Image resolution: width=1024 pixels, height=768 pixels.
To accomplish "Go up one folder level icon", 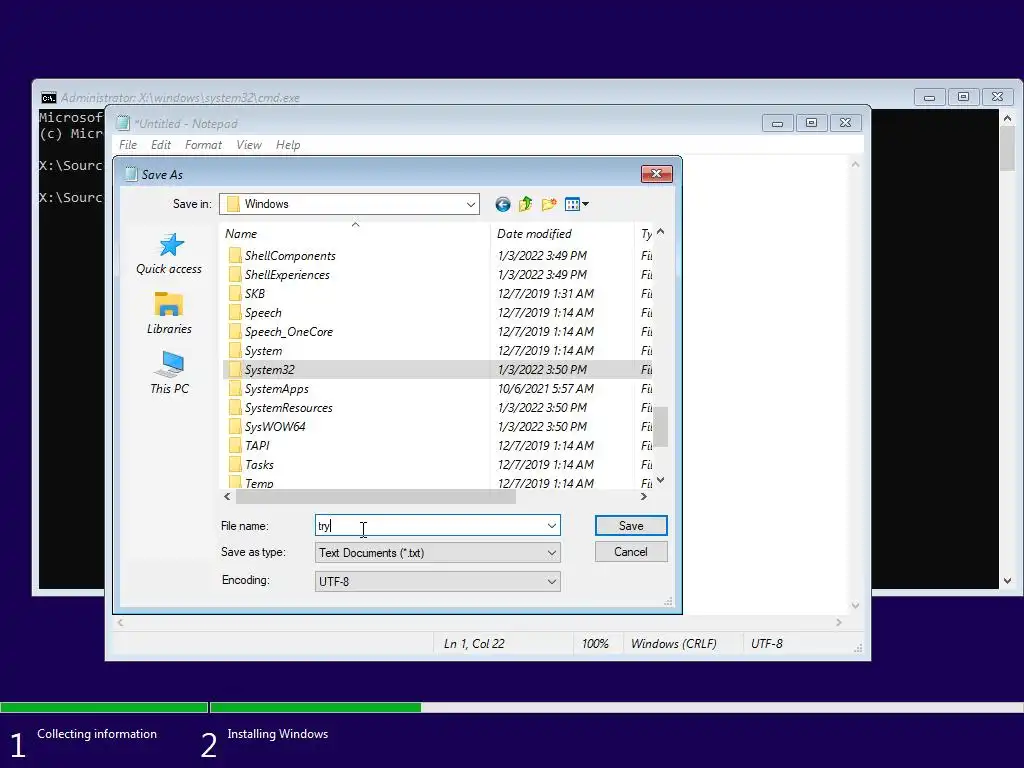I will (x=525, y=204).
